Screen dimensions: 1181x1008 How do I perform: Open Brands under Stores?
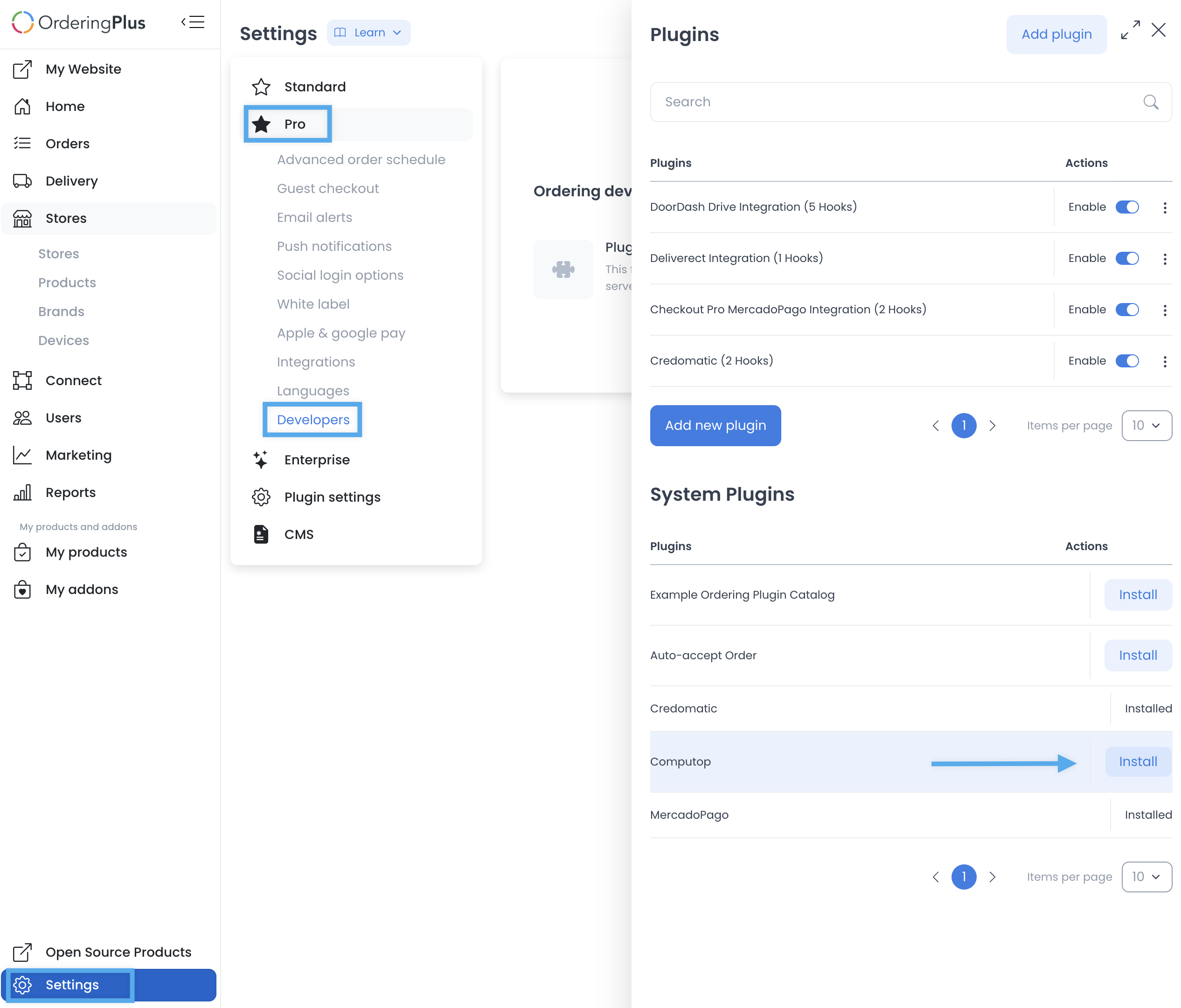[61, 312]
